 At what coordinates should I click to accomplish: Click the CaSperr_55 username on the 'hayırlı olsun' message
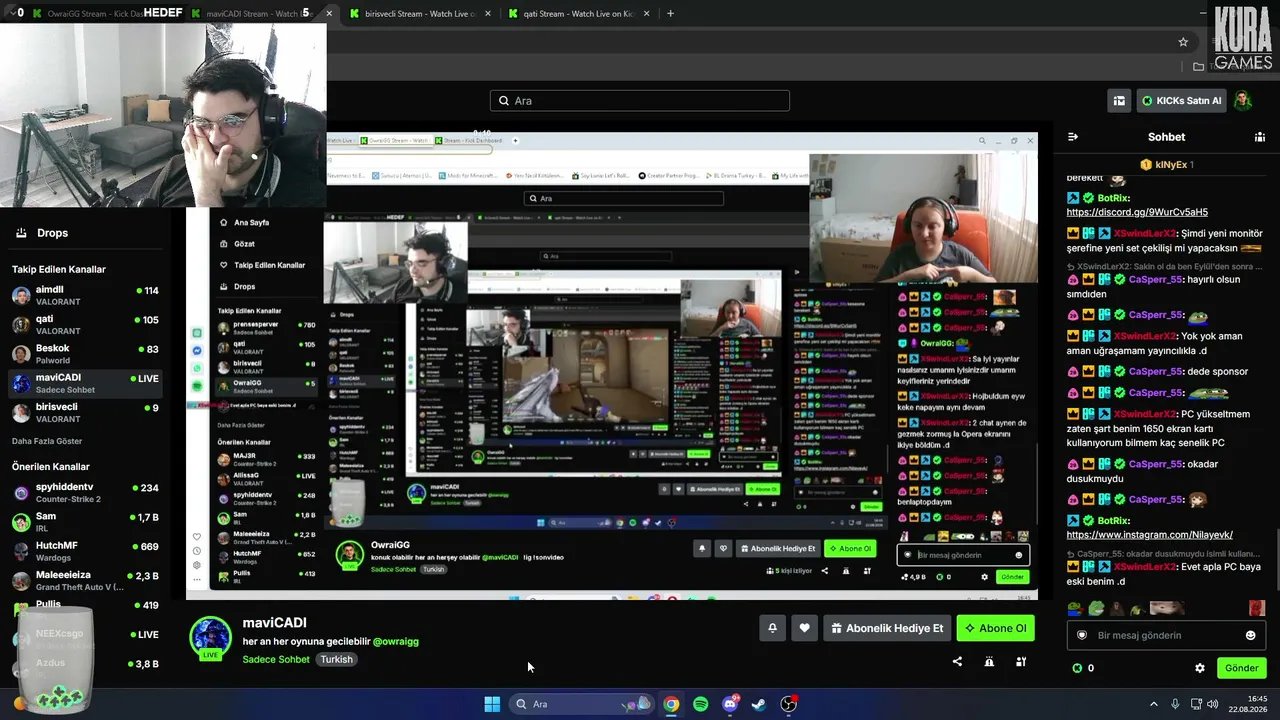pyautogui.click(x=1156, y=280)
